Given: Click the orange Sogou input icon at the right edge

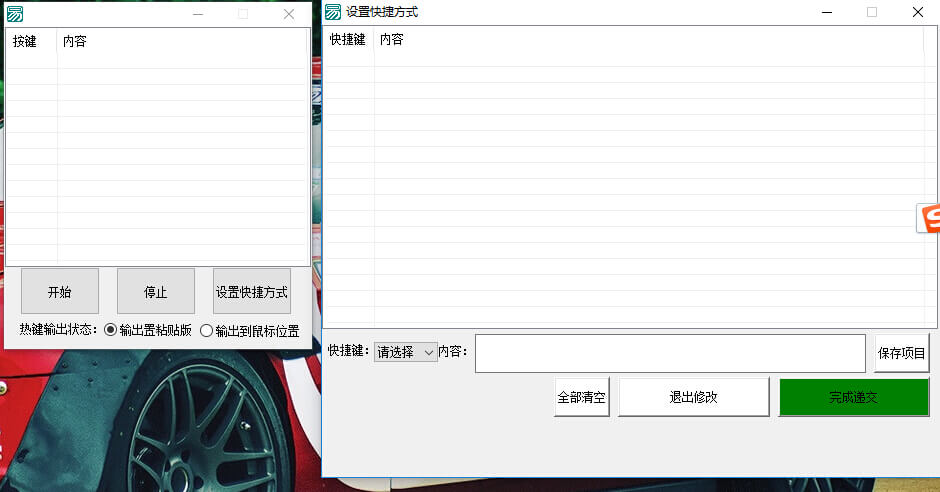Looking at the screenshot, I should pos(930,218).
